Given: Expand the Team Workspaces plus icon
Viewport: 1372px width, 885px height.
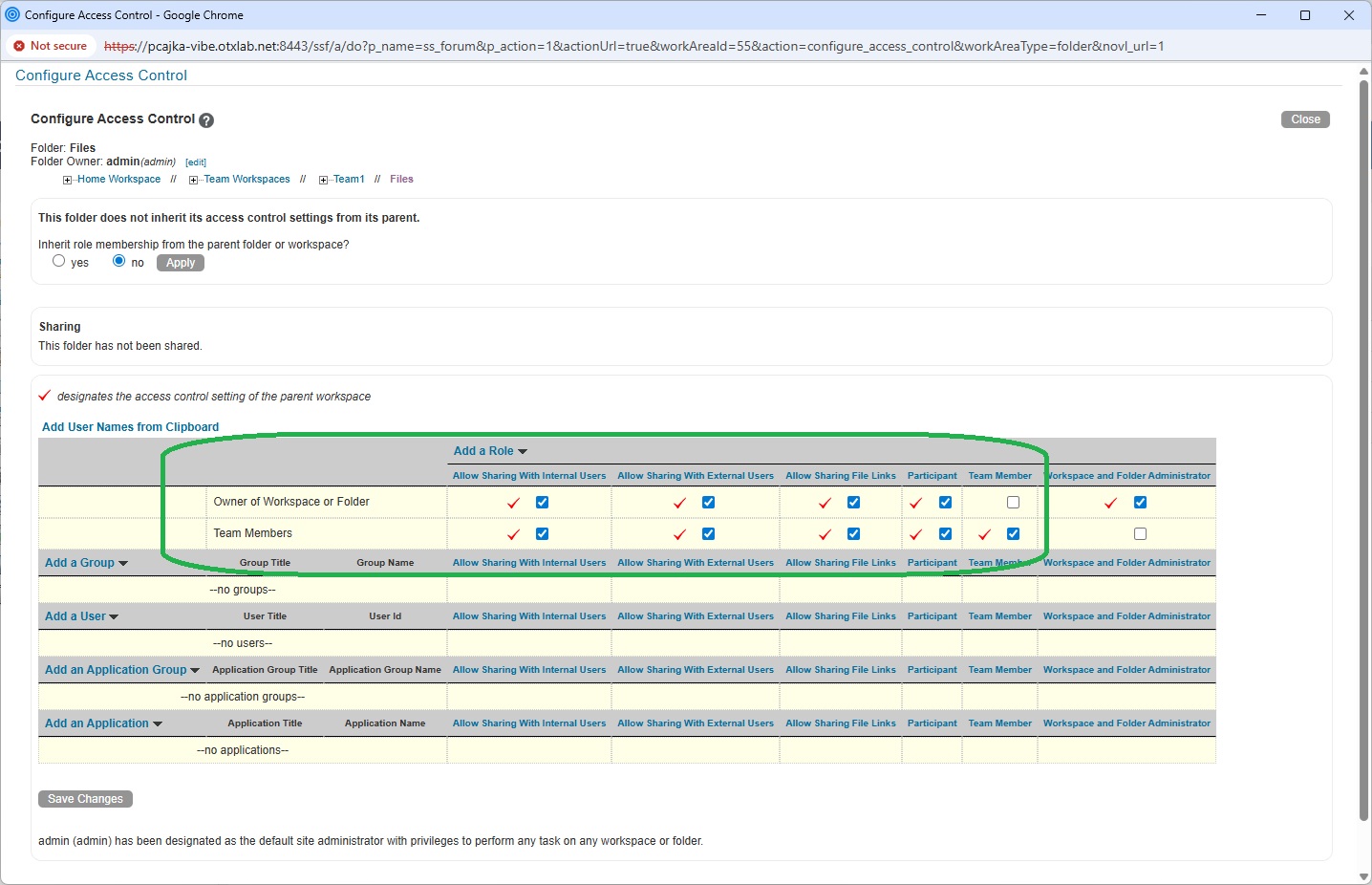Looking at the screenshot, I should click(x=193, y=180).
